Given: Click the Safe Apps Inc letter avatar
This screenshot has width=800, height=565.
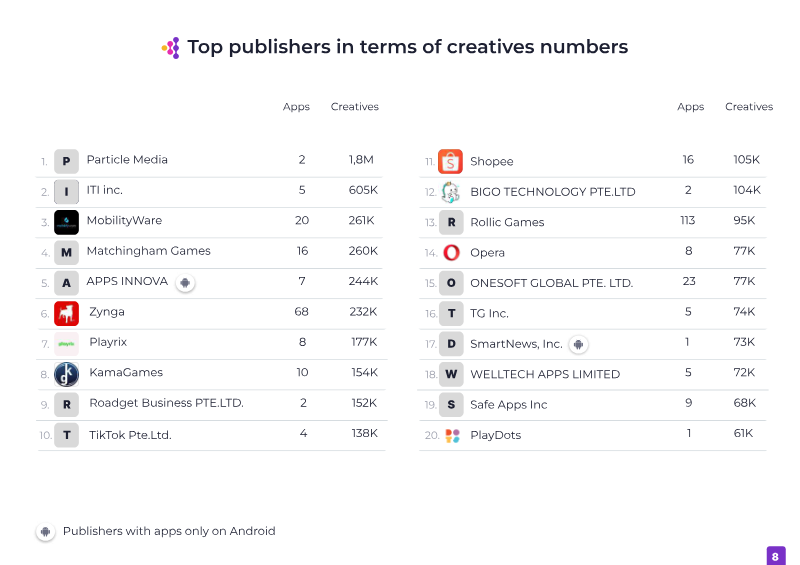Looking at the screenshot, I should coord(451,405).
